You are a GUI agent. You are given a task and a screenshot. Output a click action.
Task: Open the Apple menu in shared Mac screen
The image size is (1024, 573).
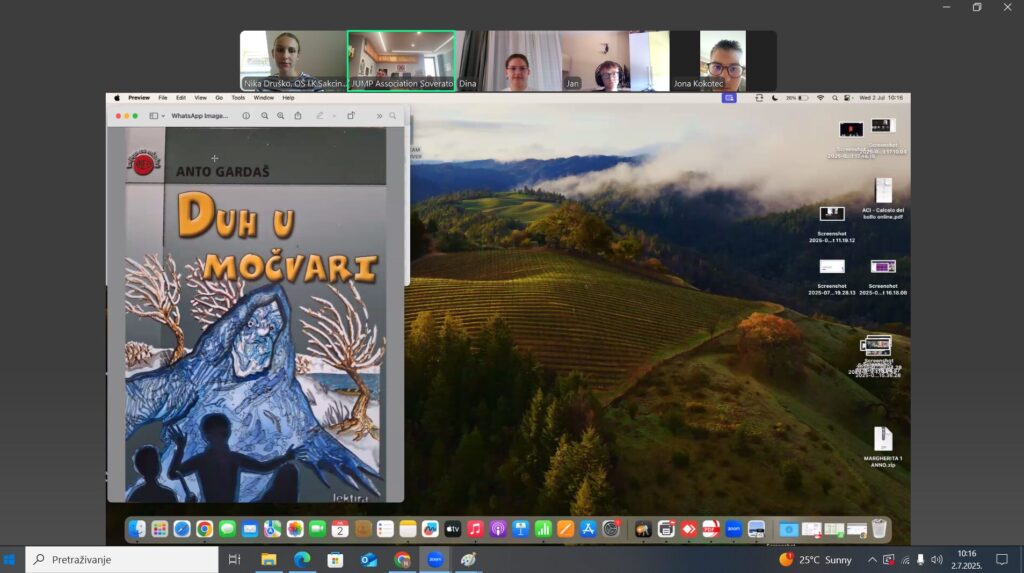(x=117, y=98)
